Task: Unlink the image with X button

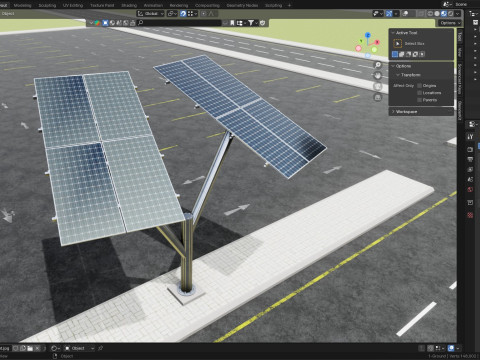Action: pyautogui.click(x=37, y=348)
